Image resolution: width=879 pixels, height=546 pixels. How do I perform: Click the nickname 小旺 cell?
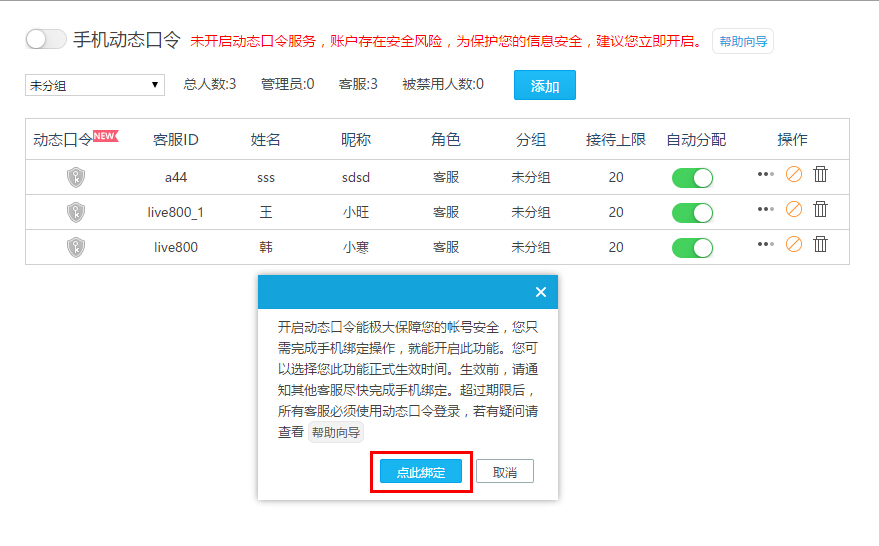356,212
